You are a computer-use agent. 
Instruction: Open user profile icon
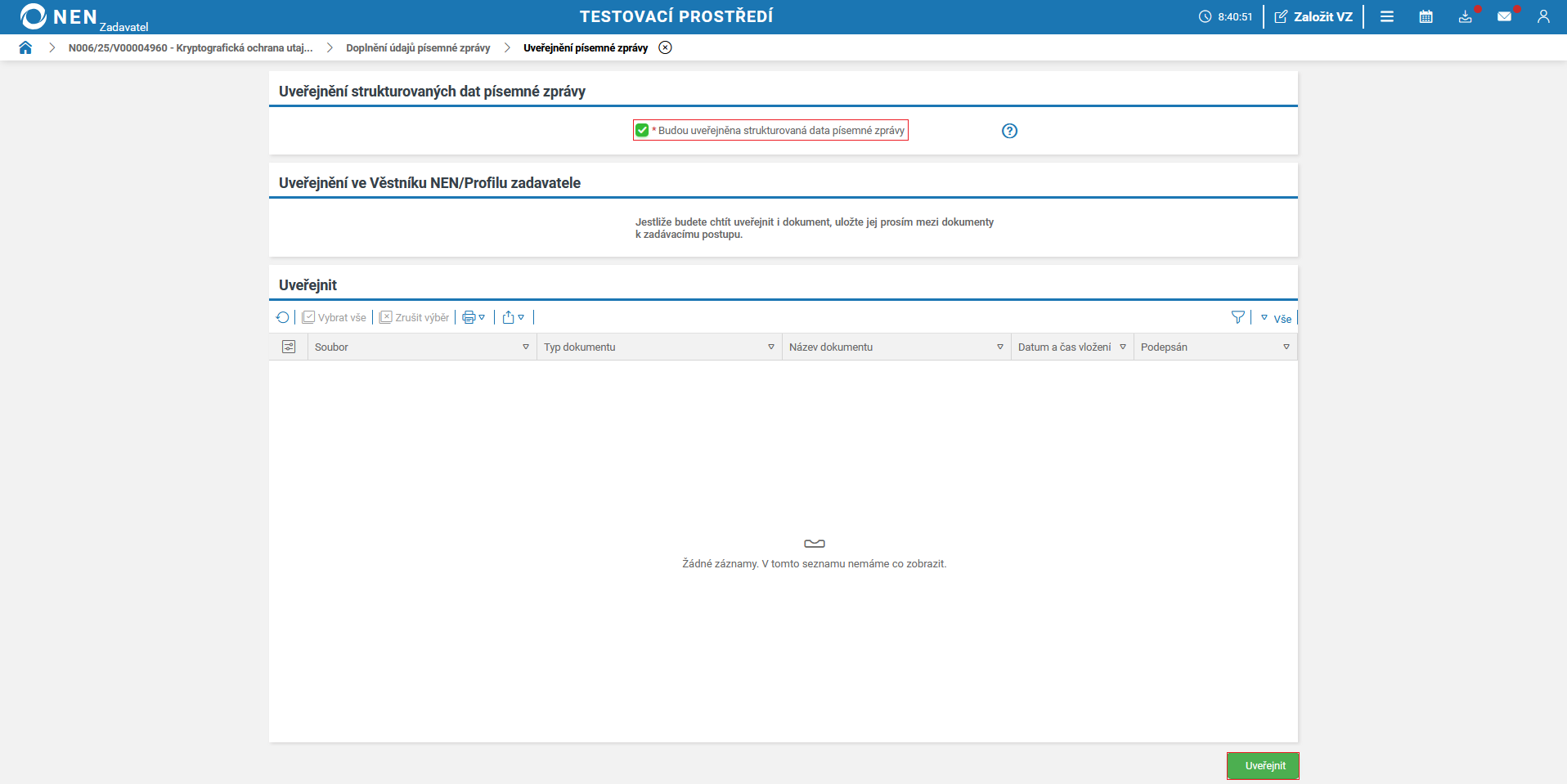[1543, 16]
